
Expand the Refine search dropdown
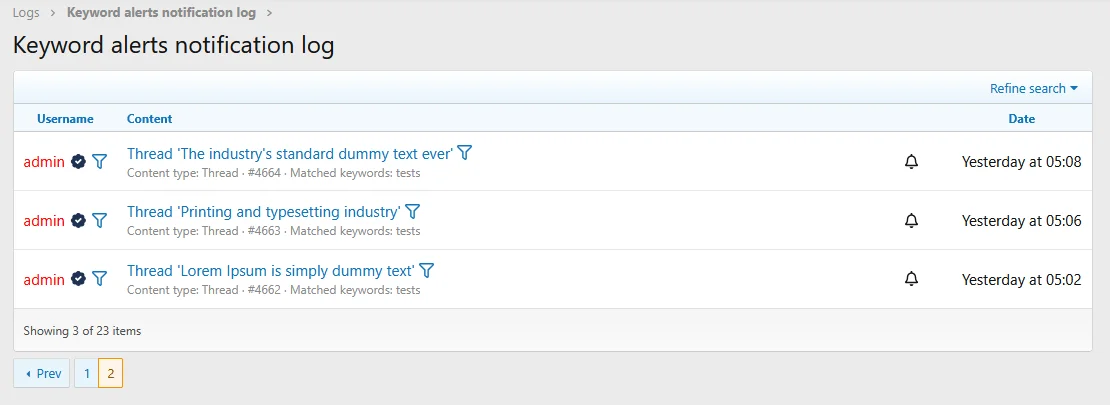1033,88
